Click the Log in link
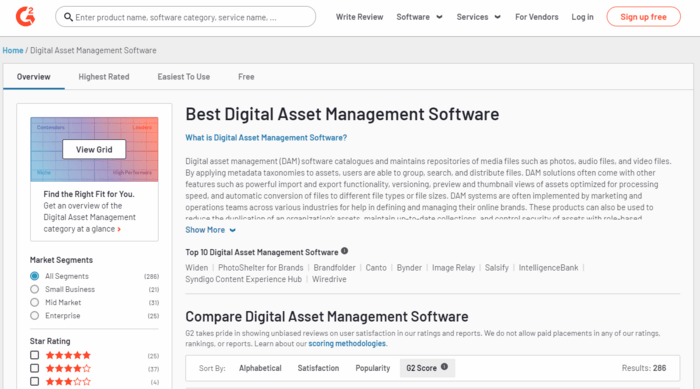The image size is (700, 389). click(583, 17)
